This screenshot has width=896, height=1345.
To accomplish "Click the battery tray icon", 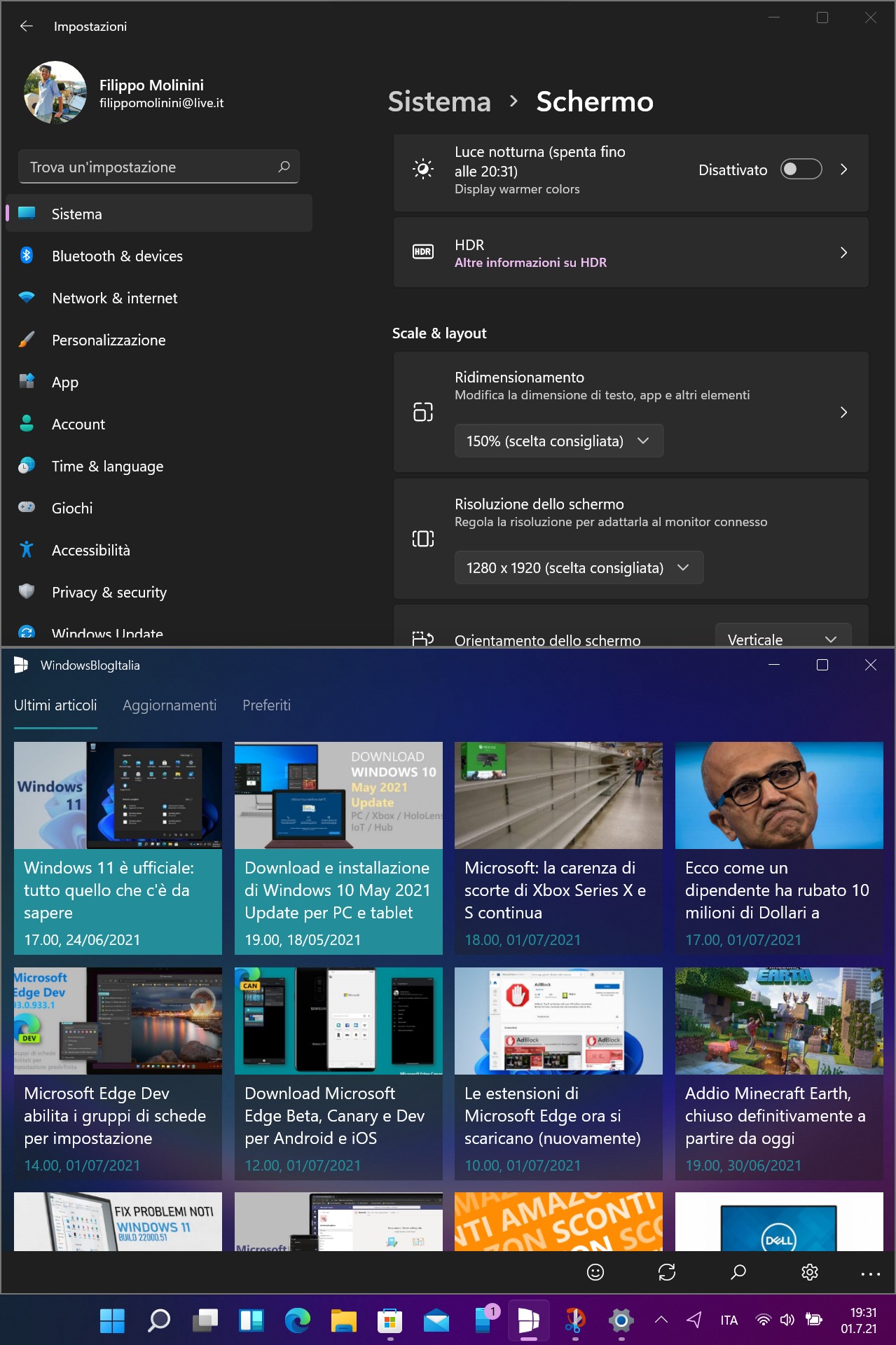I will tap(813, 1320).
